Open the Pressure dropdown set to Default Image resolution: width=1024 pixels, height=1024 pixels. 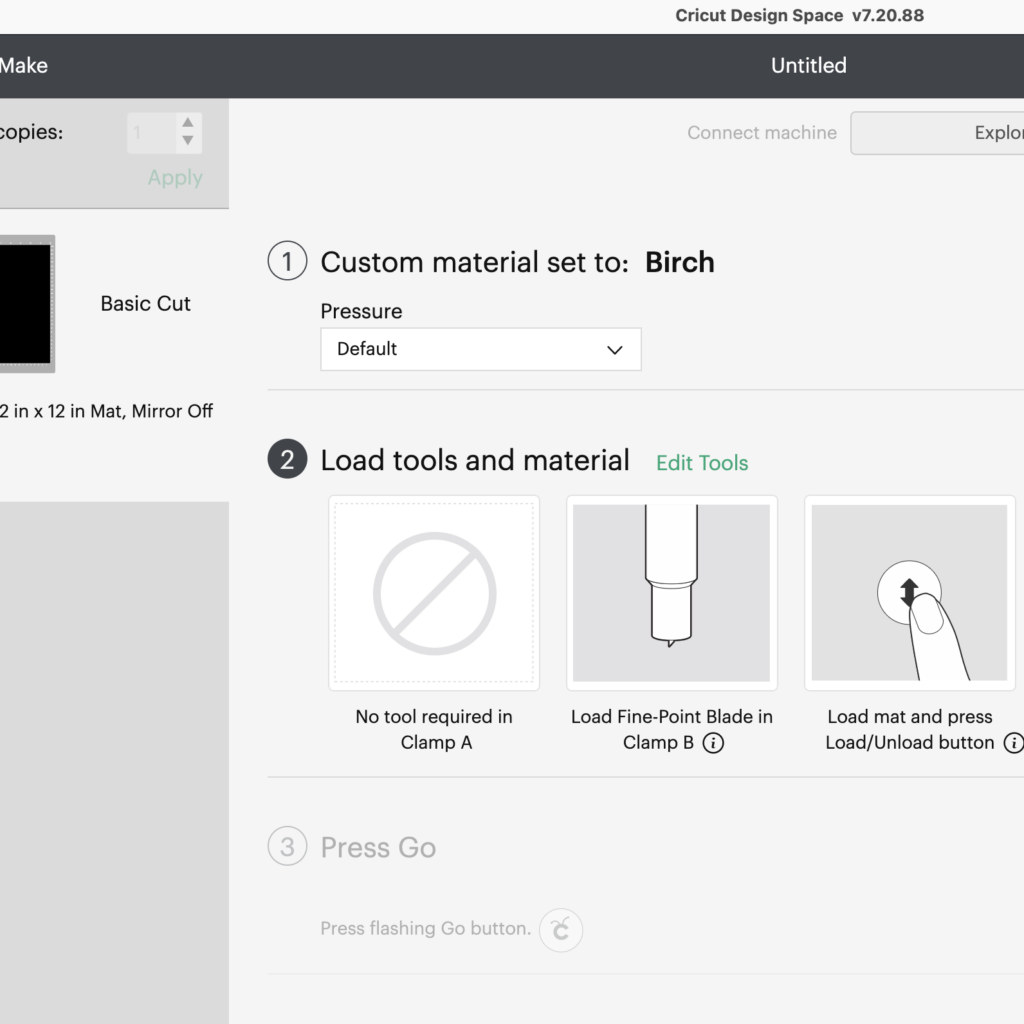[x=481, y=349]
